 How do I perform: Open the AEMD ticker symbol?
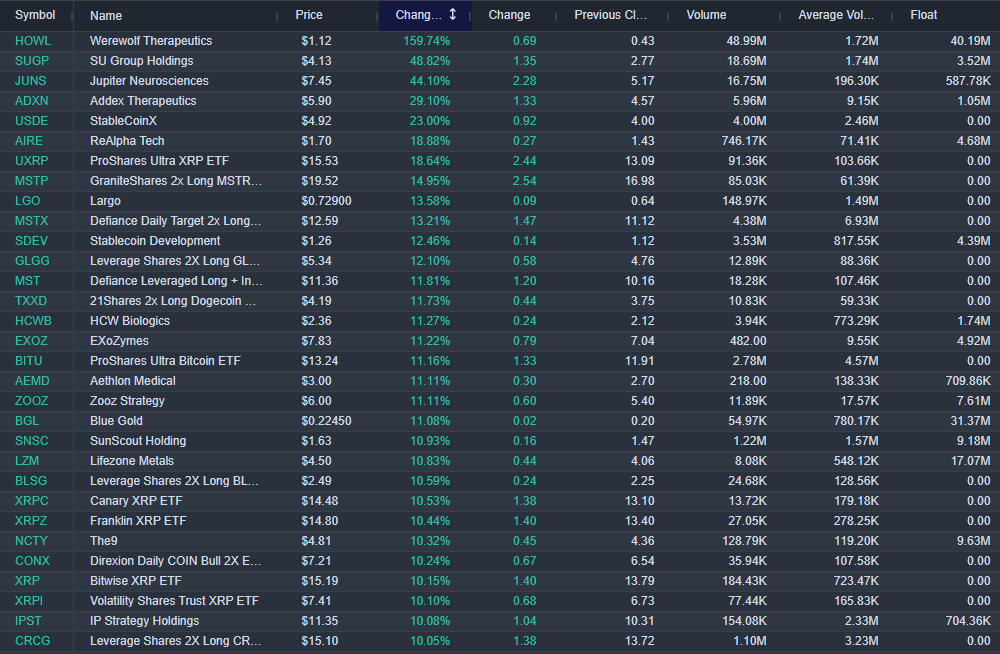tap(32, 381)
